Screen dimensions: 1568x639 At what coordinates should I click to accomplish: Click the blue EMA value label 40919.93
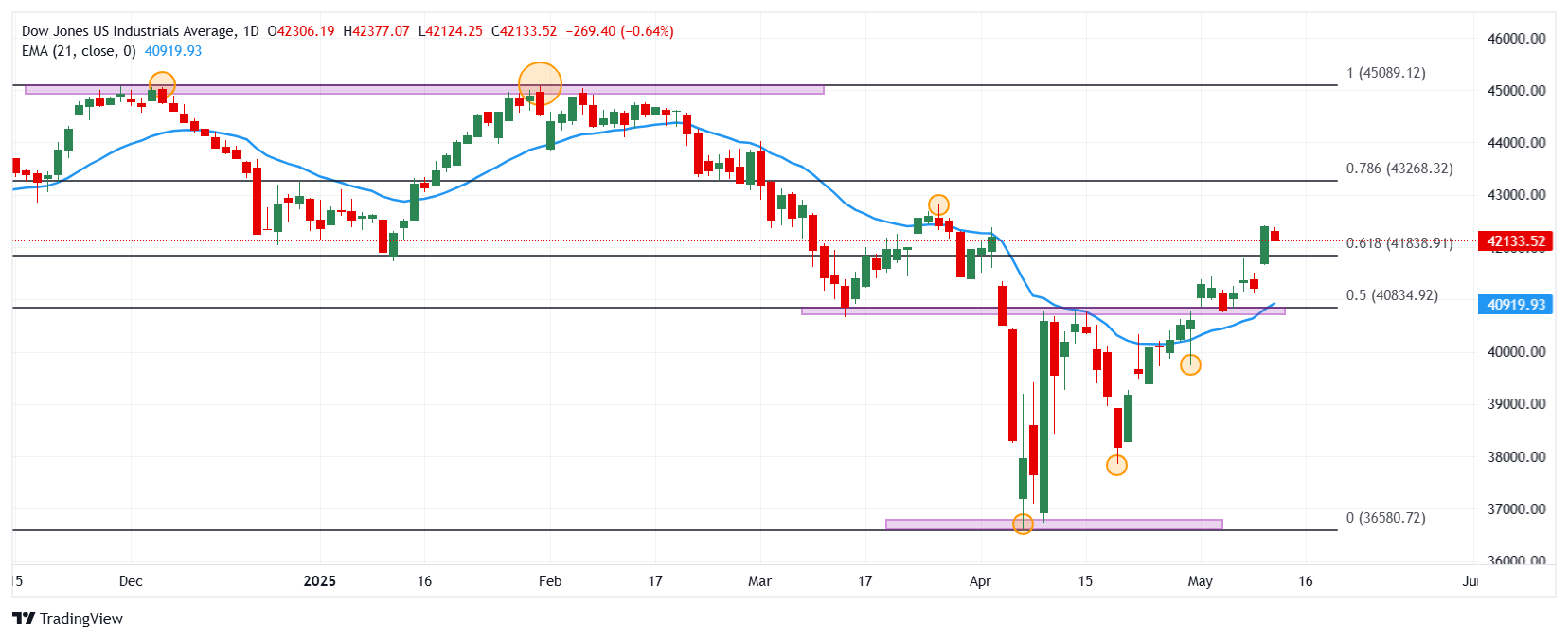[x=1515, y=305]
